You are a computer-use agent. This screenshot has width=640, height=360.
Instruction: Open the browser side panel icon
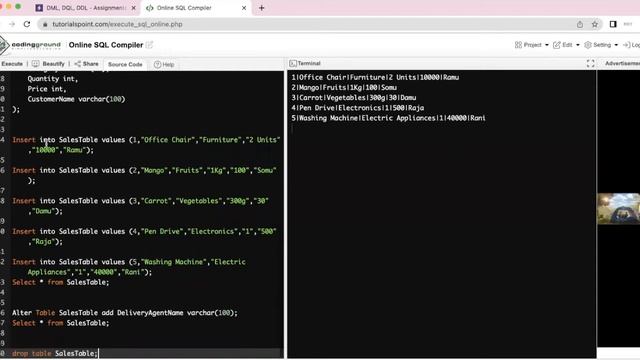click(613, 24)
